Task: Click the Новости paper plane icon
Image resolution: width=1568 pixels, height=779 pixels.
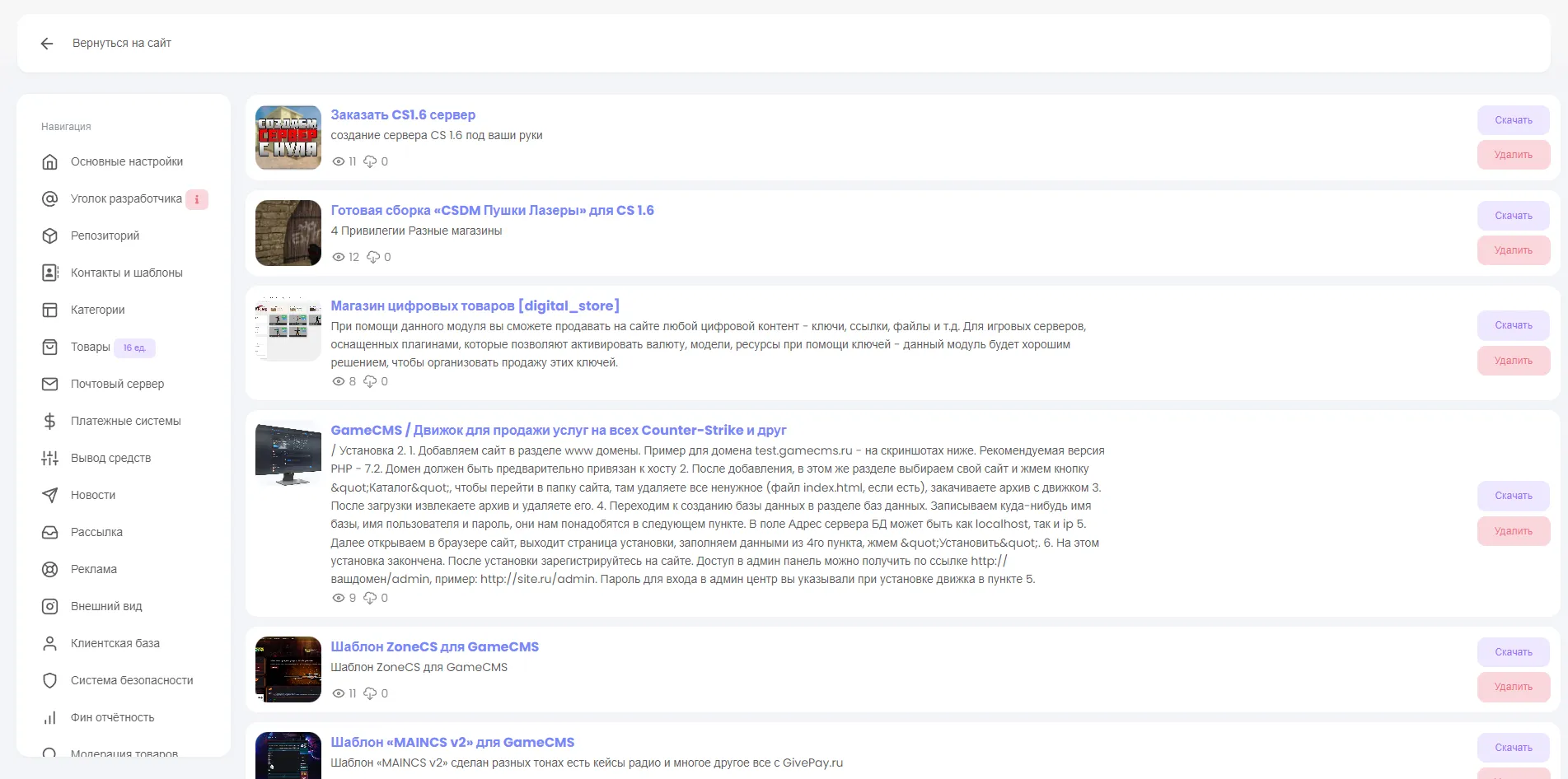Action: coord(50,496)
